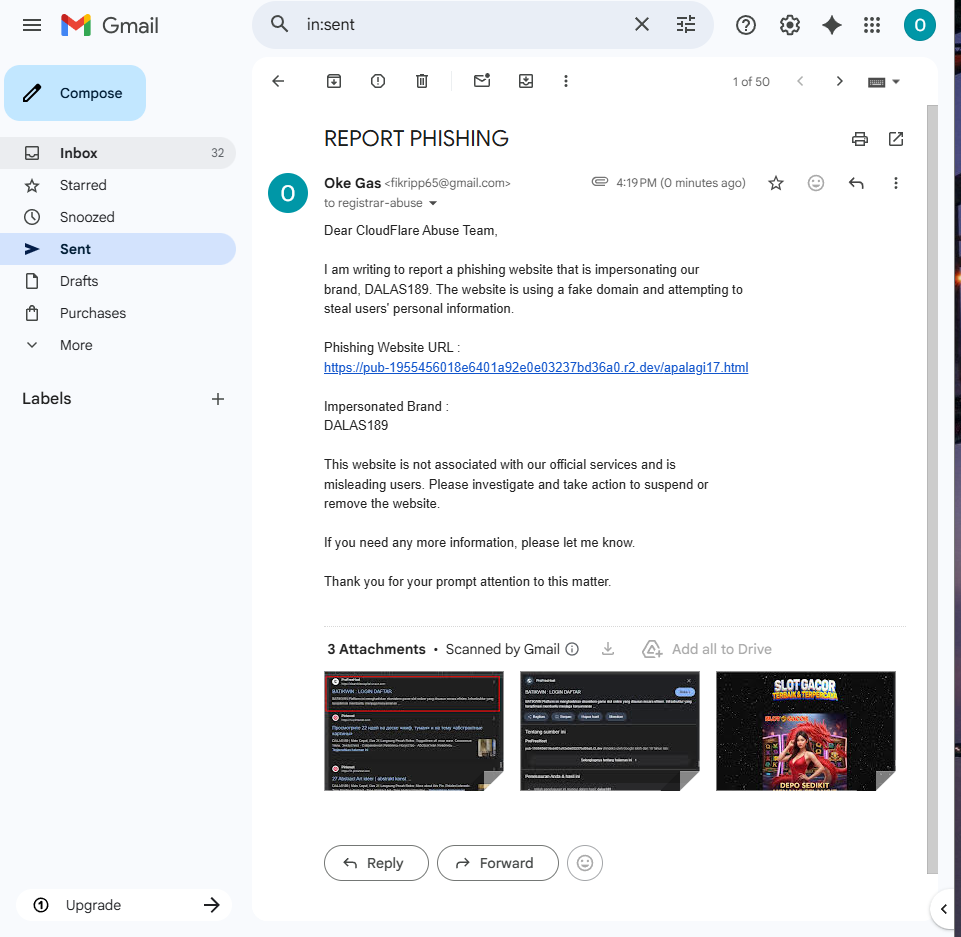The image size is (961, 937).
Task: Open the Inbox folder
Action: click(x=118, y=153)
